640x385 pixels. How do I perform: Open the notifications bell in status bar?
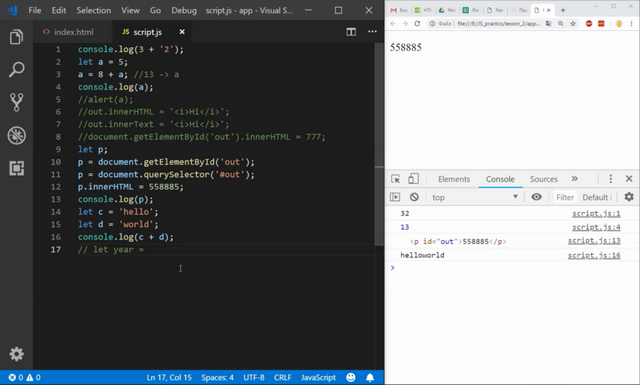[x=370, y=377]
